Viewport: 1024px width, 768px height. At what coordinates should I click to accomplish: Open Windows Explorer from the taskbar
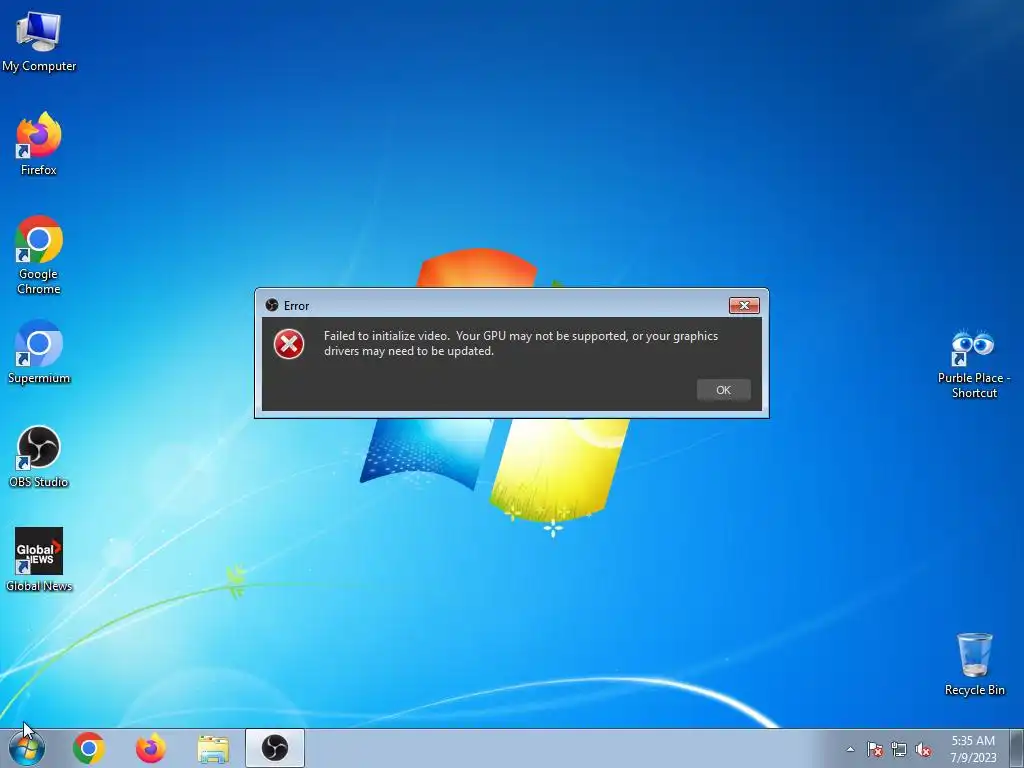213,748
